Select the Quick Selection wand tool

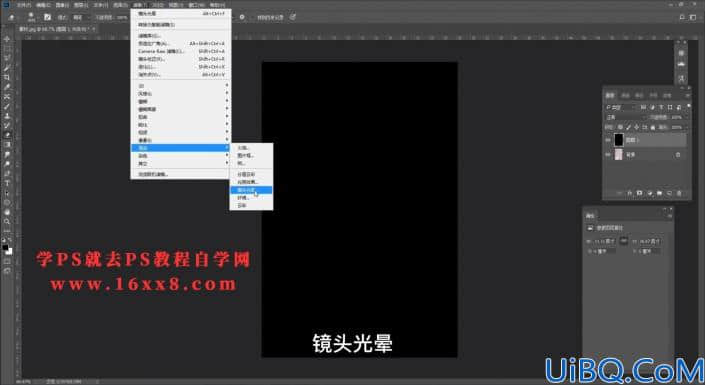pos(7,68)
